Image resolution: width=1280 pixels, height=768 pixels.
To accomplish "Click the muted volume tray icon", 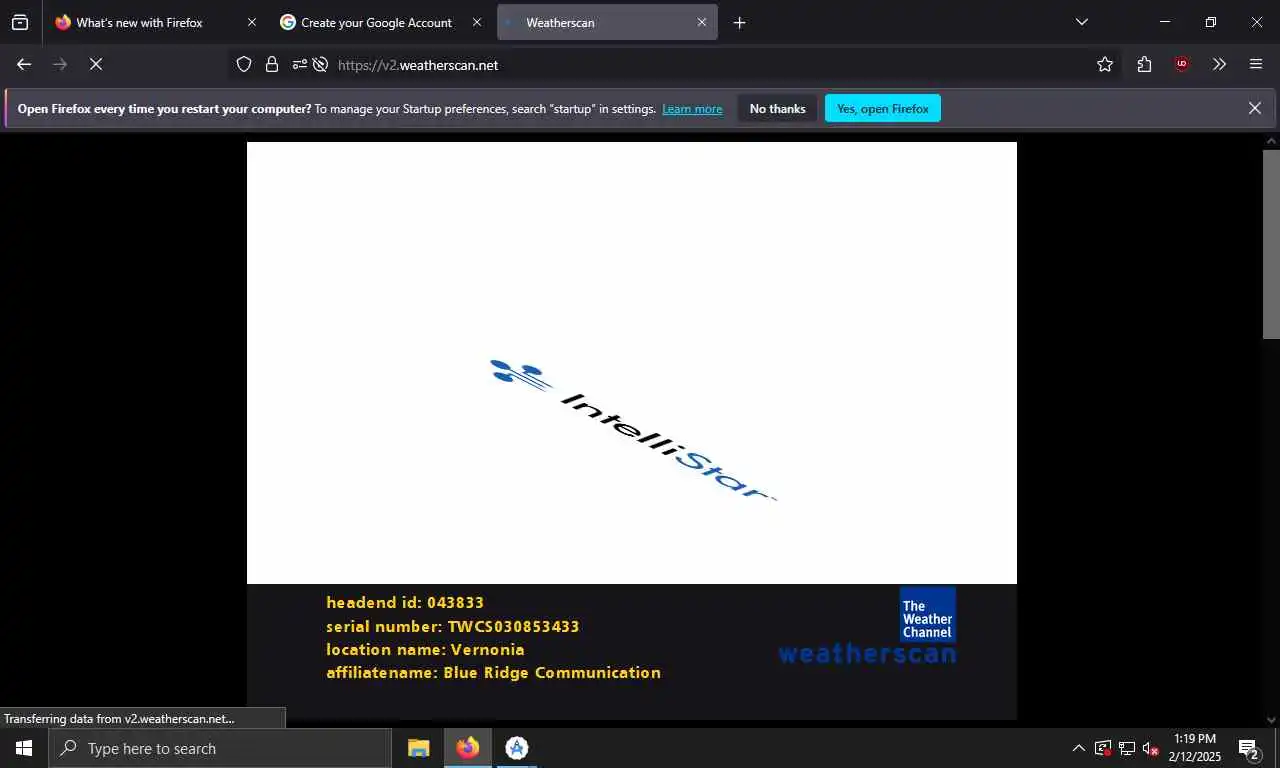I will coord(1150,748).
